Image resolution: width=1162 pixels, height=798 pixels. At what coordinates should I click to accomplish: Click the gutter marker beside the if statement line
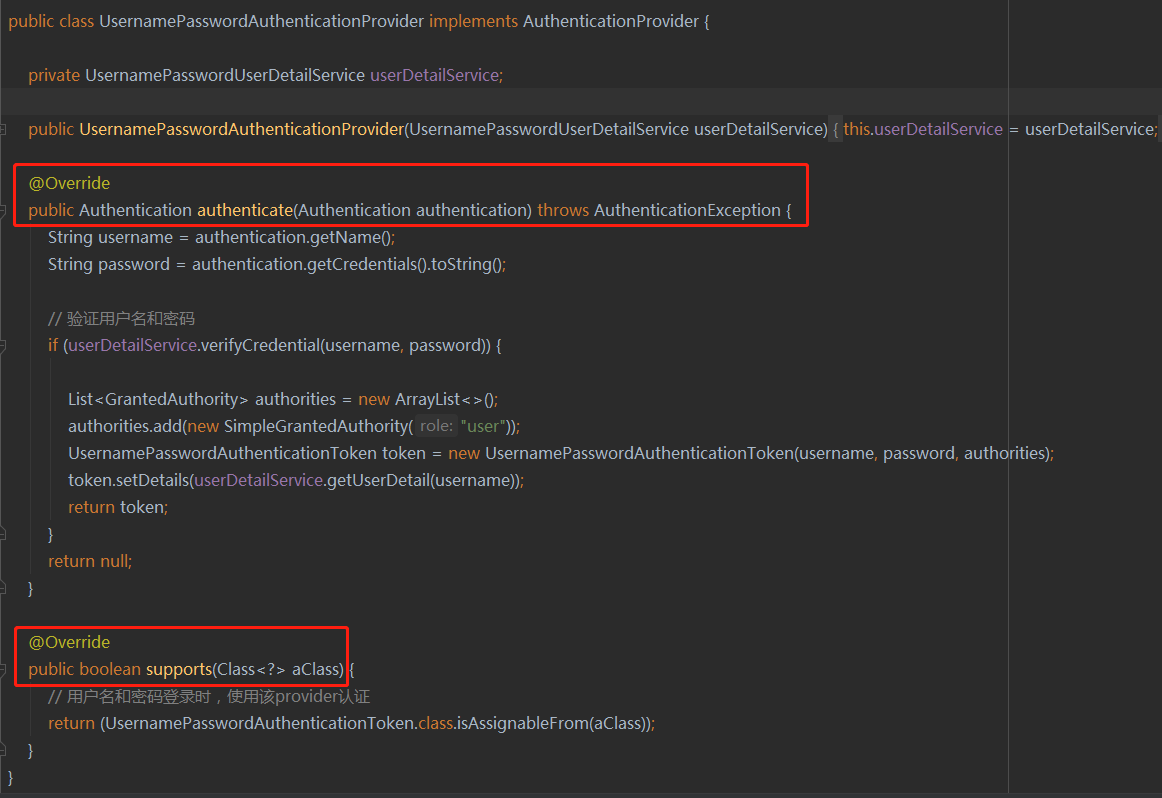tap(6, 345)
